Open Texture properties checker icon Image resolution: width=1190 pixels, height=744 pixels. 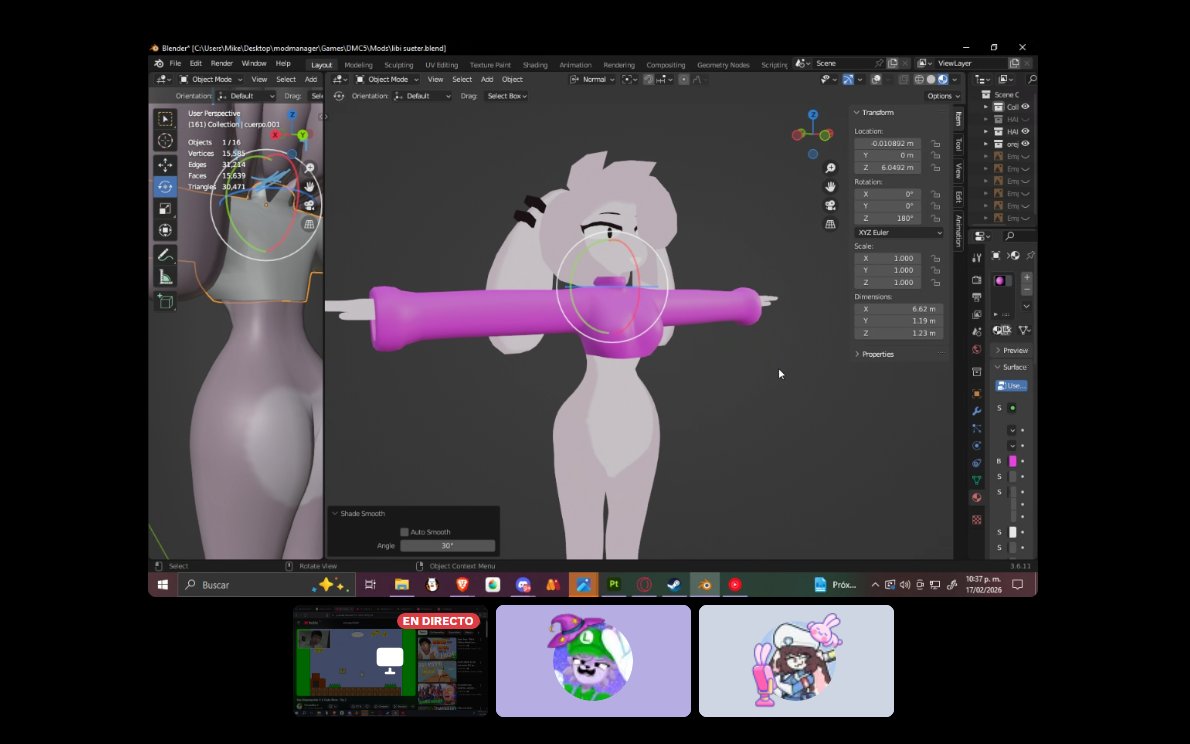tap(977, 520)
